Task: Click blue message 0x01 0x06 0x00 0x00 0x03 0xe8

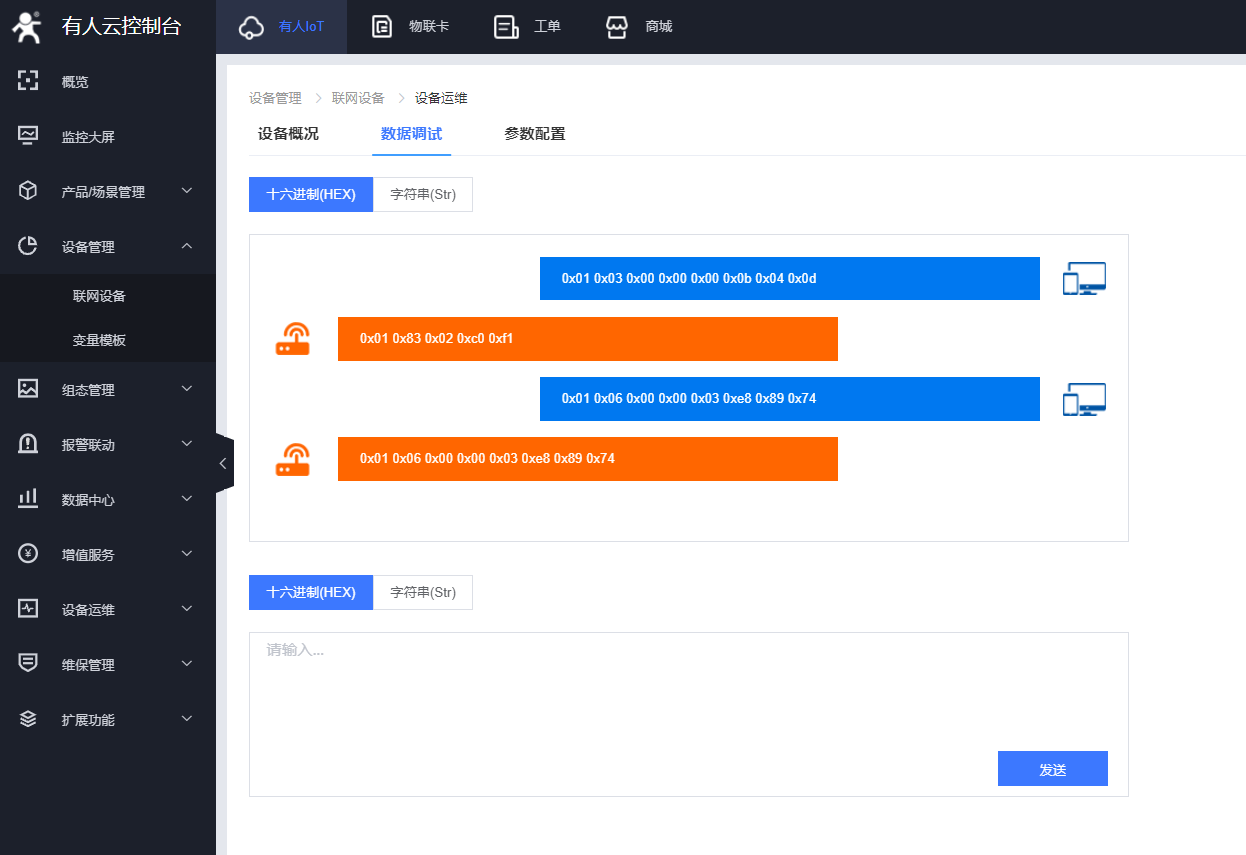Action: 790,399
